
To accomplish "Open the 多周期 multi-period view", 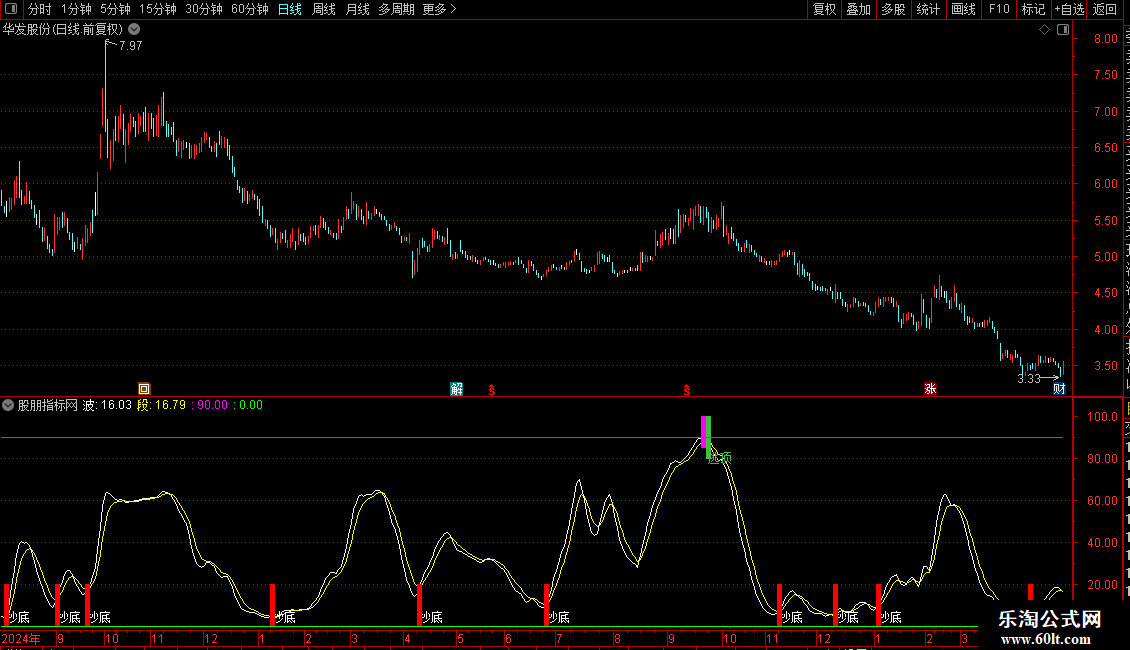I will coord(396,9).
